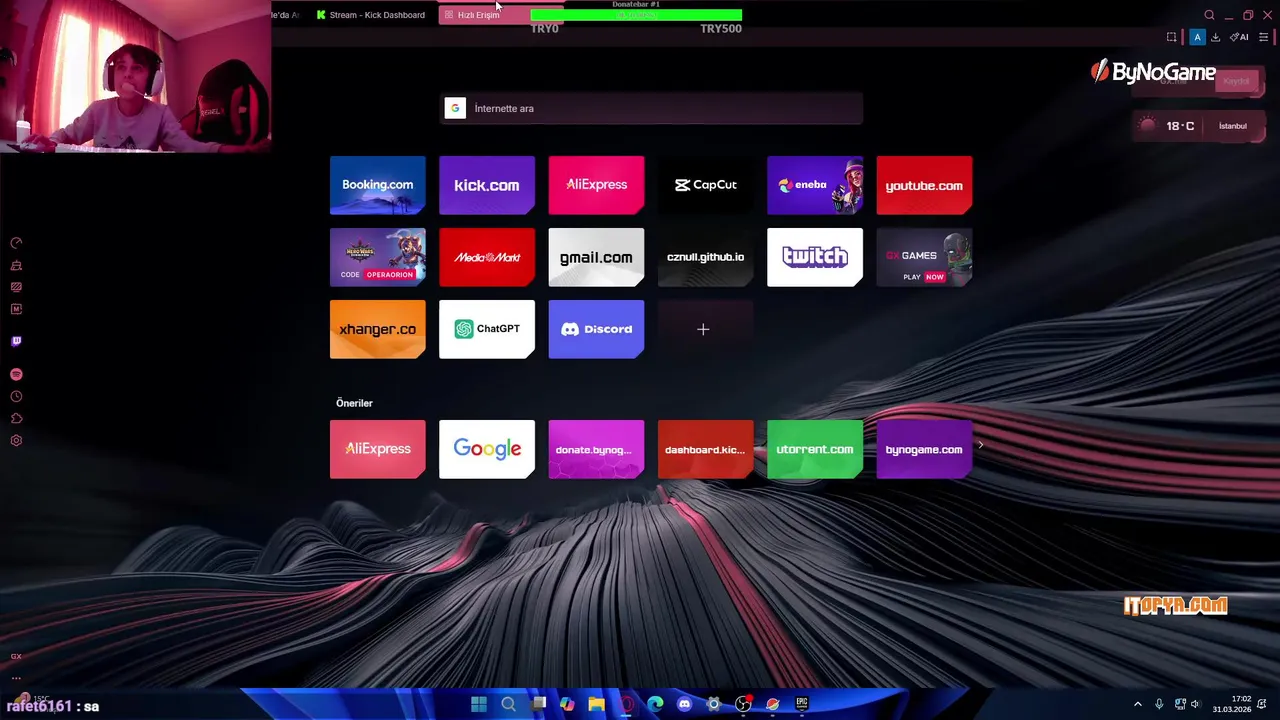Click the tab search magnifier icon
This screenshot has width=1280, height=720.
tap(1209, 15)
